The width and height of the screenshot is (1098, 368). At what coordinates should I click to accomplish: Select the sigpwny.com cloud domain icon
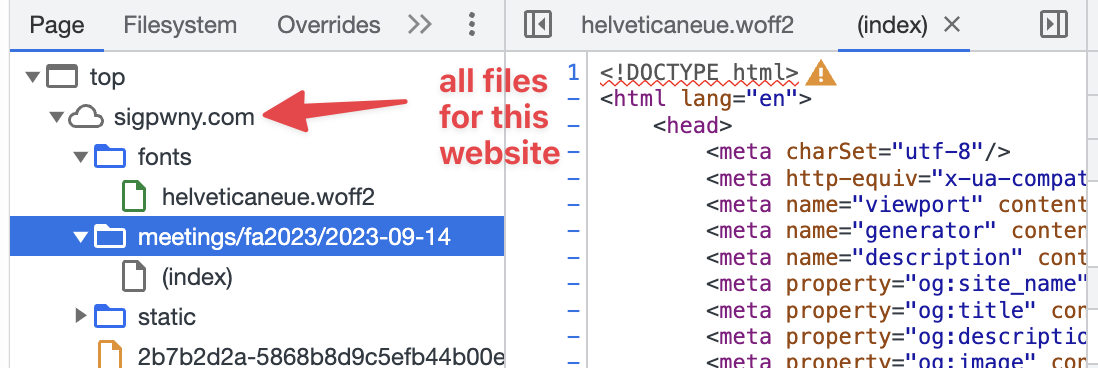click(x=85, y=117)
